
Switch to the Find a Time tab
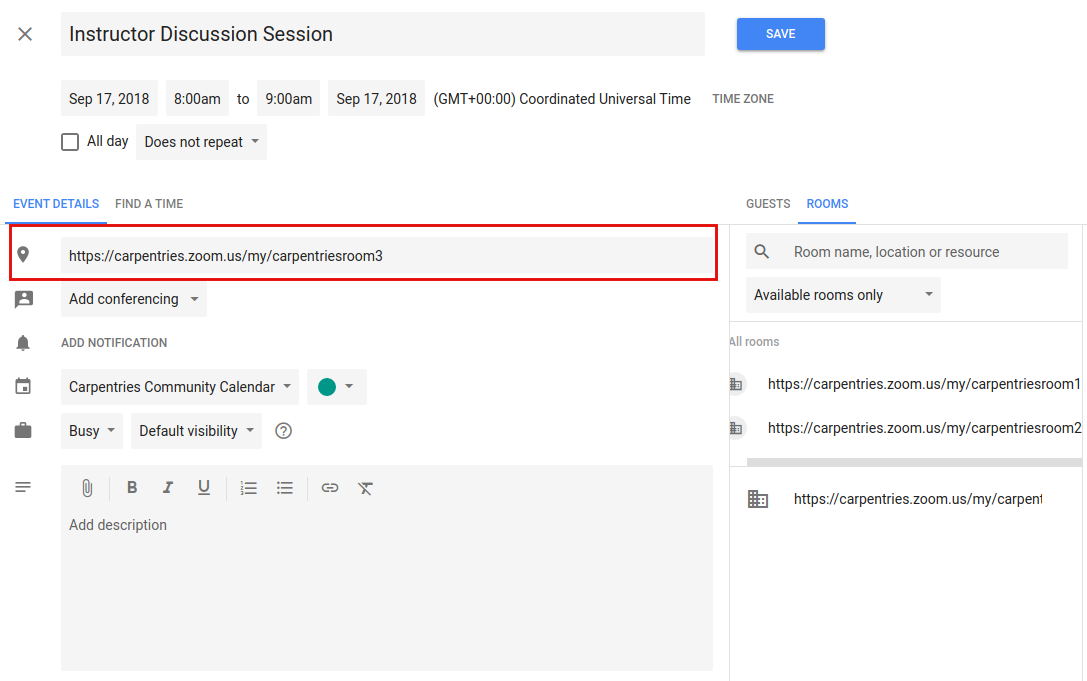click(149, 204)
